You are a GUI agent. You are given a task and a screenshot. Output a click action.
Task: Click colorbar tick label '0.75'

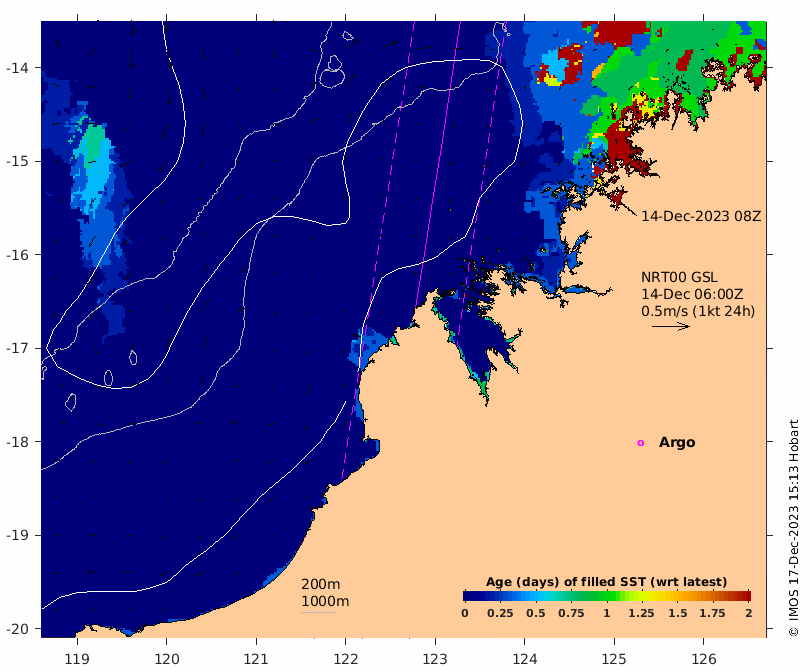pos(571,613)
